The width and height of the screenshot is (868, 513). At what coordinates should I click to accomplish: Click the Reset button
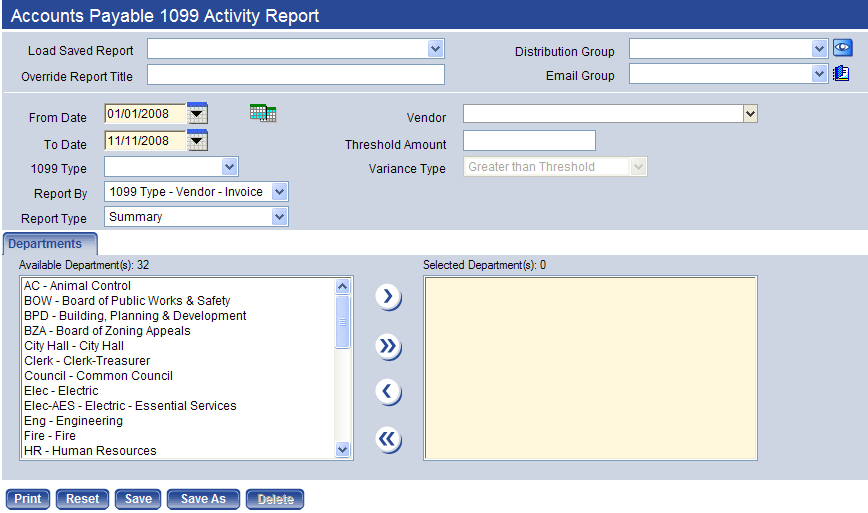83,499
